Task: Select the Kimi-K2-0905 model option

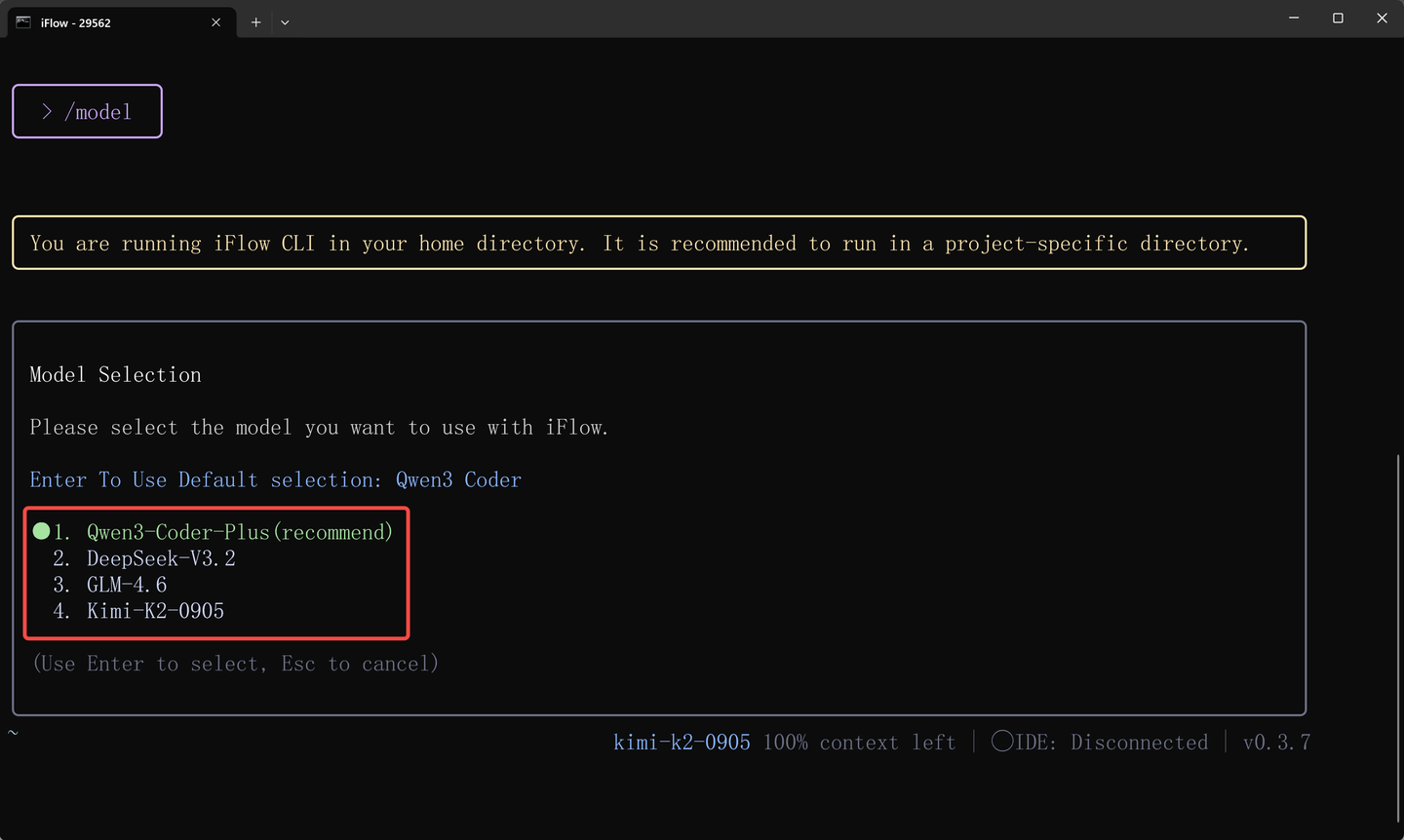Action: tap(154, 611)
